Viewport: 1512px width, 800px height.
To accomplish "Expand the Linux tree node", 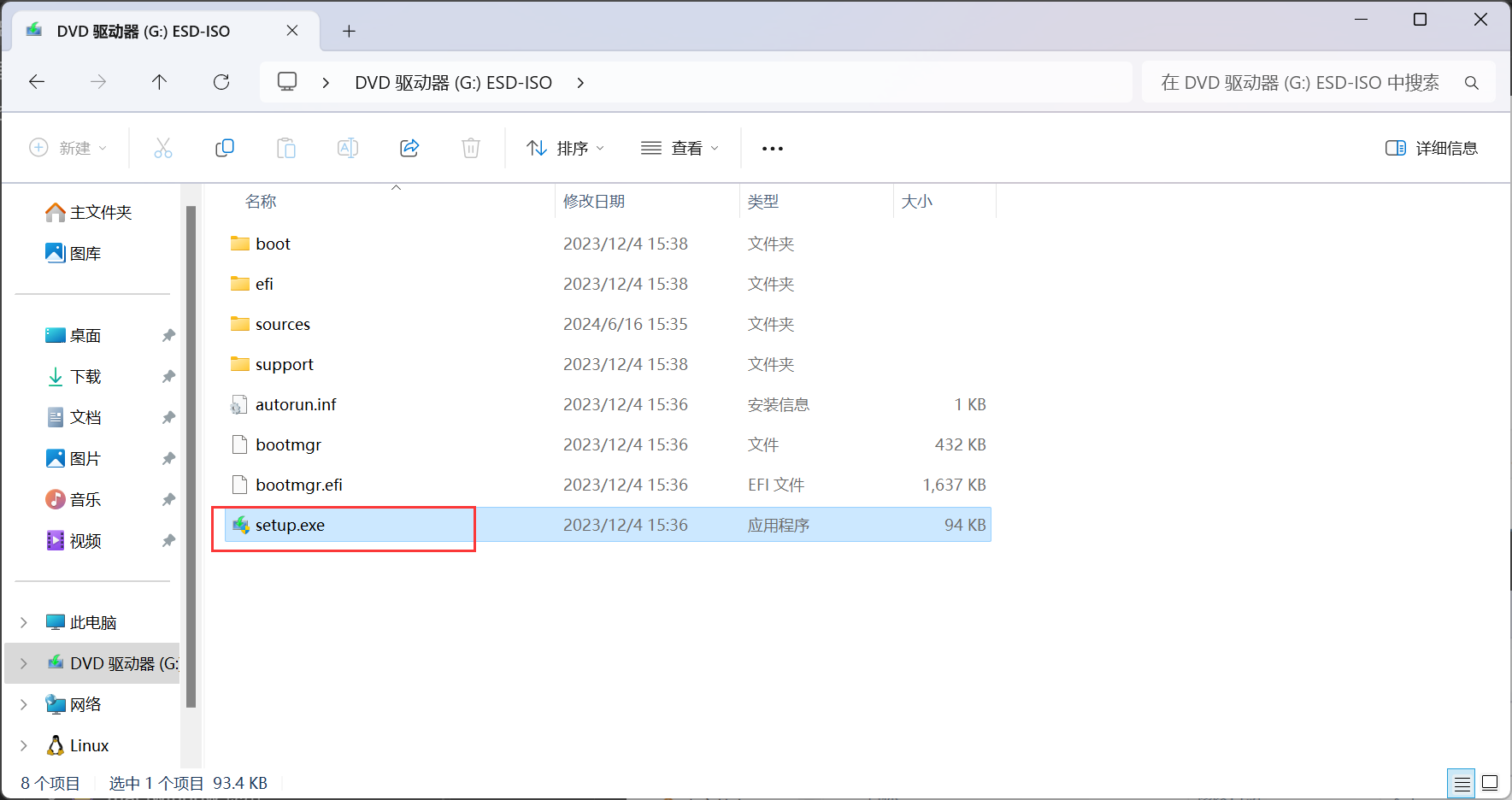I will pos(24,745).
